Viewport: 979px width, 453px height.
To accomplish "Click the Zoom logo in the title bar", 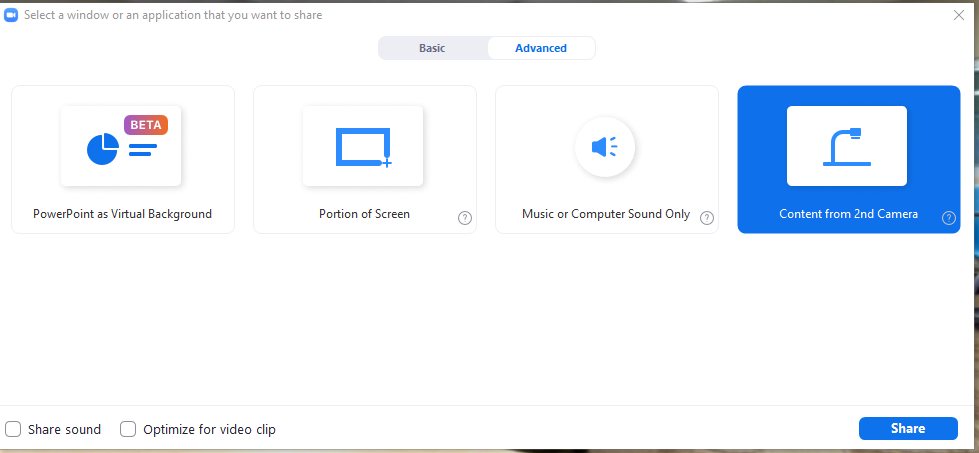I will coord(12,15).
